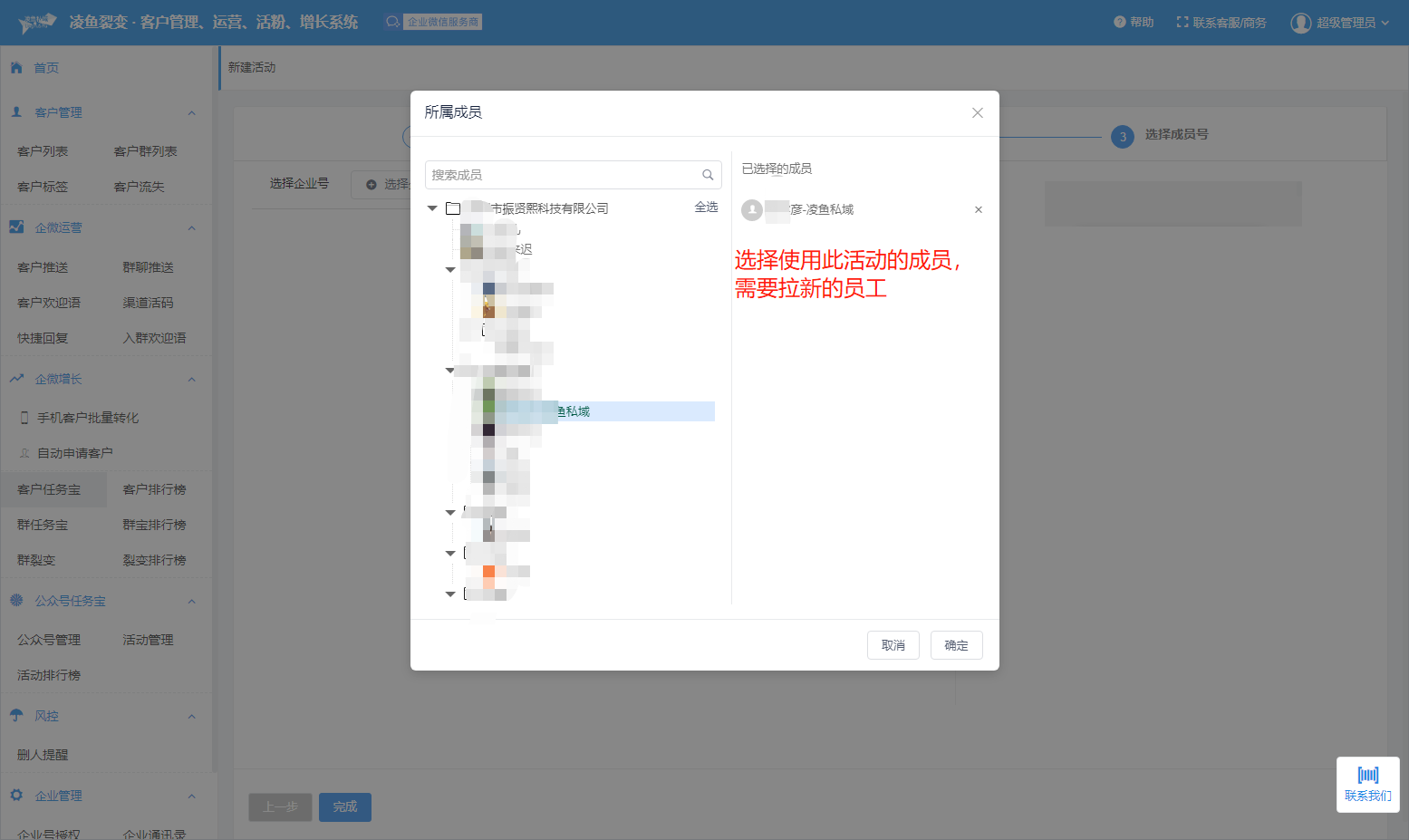Click the folder icon of company node
This screenshot has height=840, width=1409.
[x=453, y=208]
